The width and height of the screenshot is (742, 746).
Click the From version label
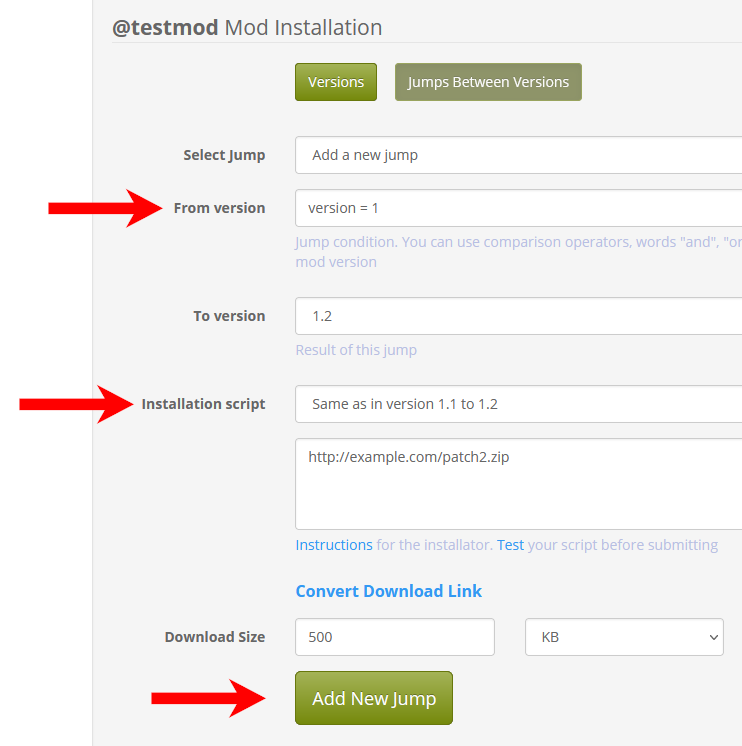pyautogui.click(x=219, y=208)
